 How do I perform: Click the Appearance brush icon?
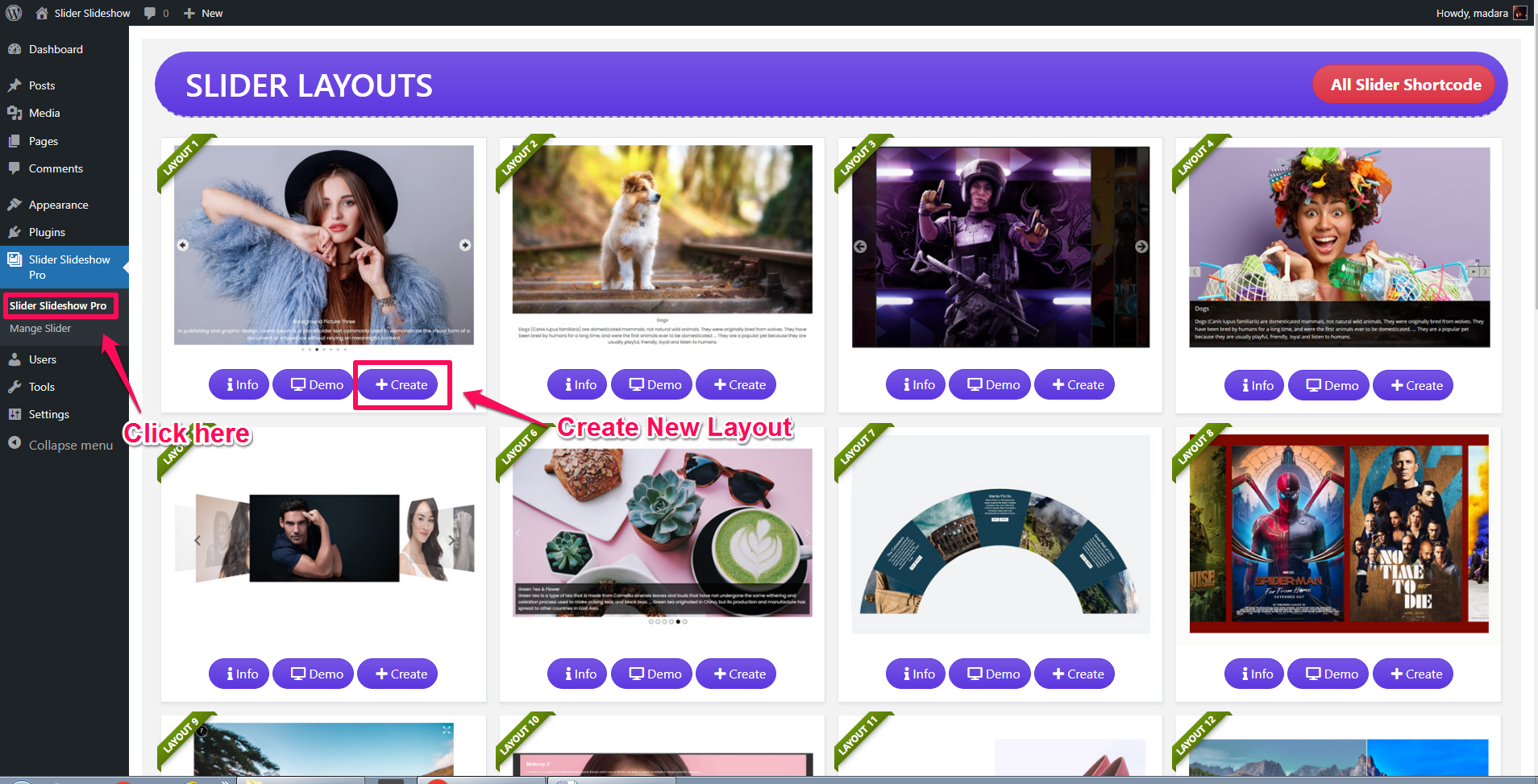click(15, 205)
